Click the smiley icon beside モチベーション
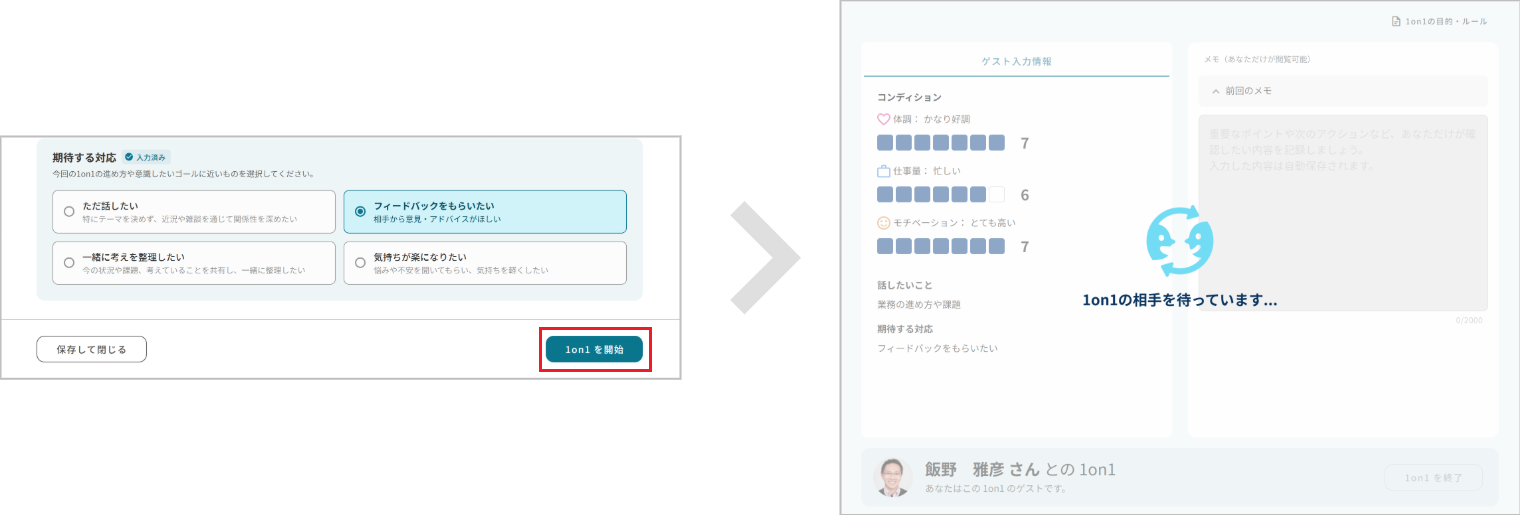 point(883,222)
